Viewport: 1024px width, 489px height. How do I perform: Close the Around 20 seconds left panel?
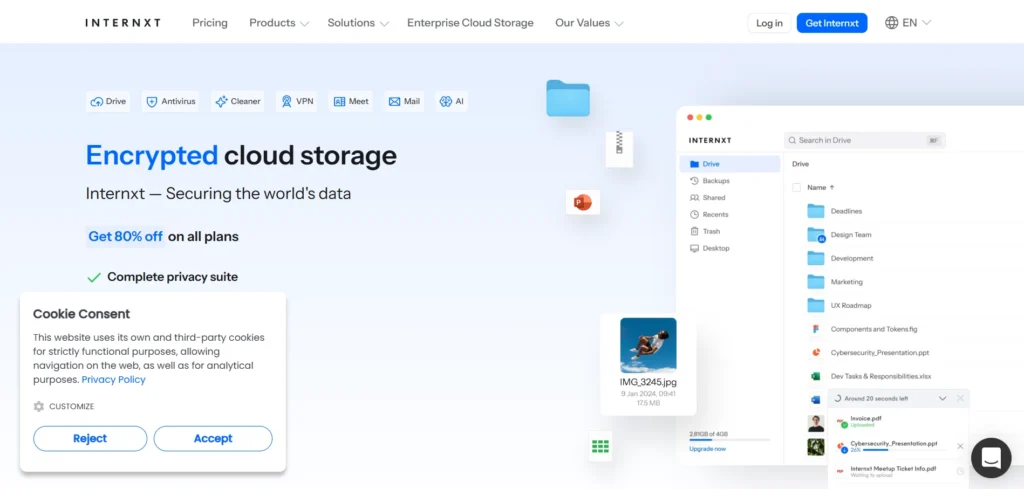tap(960, 398)
